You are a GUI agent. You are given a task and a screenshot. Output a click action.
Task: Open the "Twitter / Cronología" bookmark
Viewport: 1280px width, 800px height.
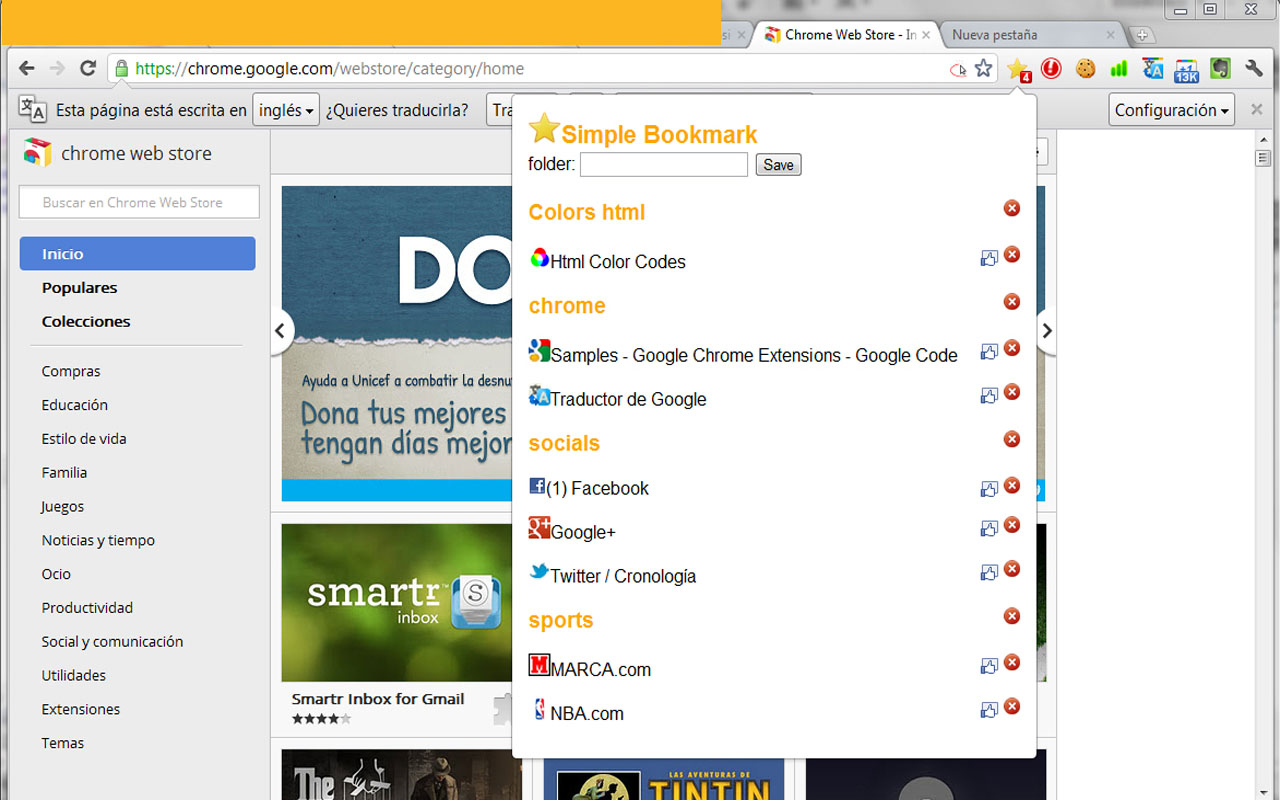click(622, 576)
